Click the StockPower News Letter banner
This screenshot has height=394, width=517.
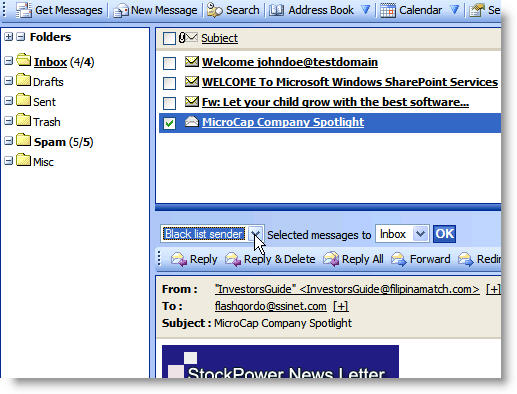point(280,362)
